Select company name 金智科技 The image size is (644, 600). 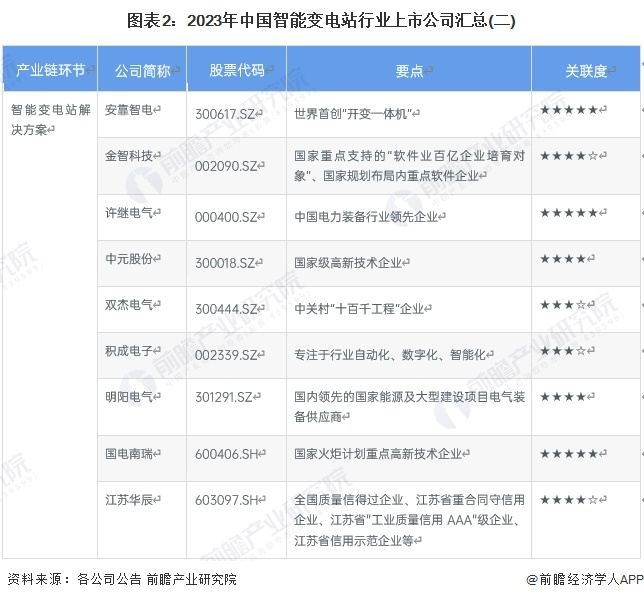(129, 156)
